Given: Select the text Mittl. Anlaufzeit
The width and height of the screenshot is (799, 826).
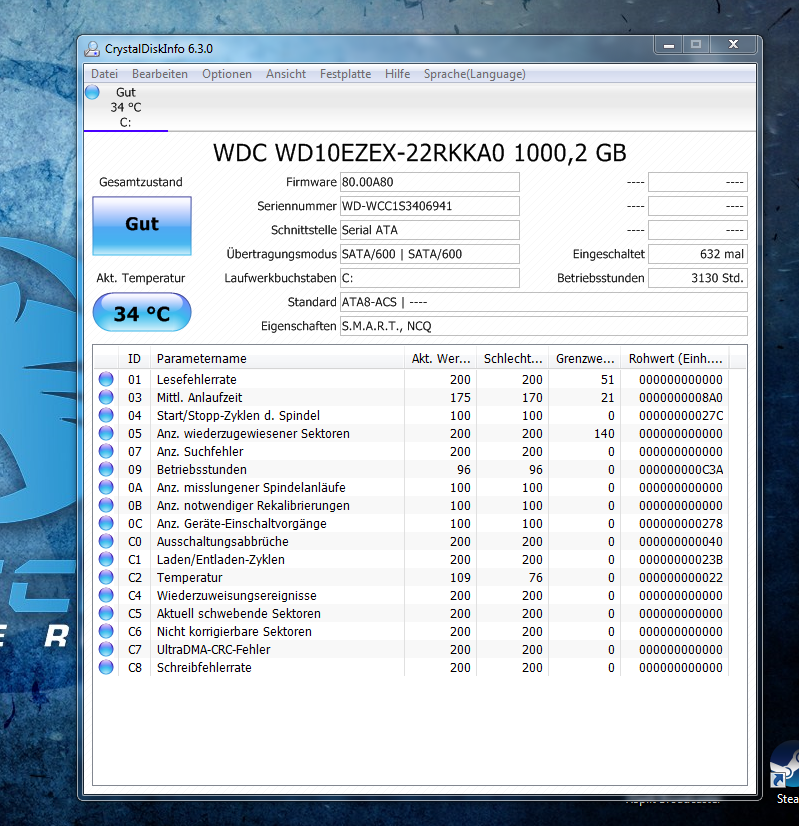Looking at the screenshot, I should (200, 397).
